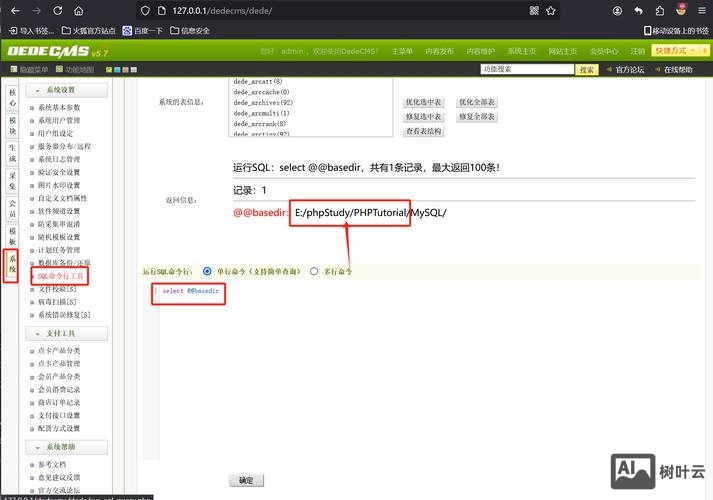This screenshot has width=713, height=500.
Task: Collapse the 系统设置 section
Action: tap(66, 90)
